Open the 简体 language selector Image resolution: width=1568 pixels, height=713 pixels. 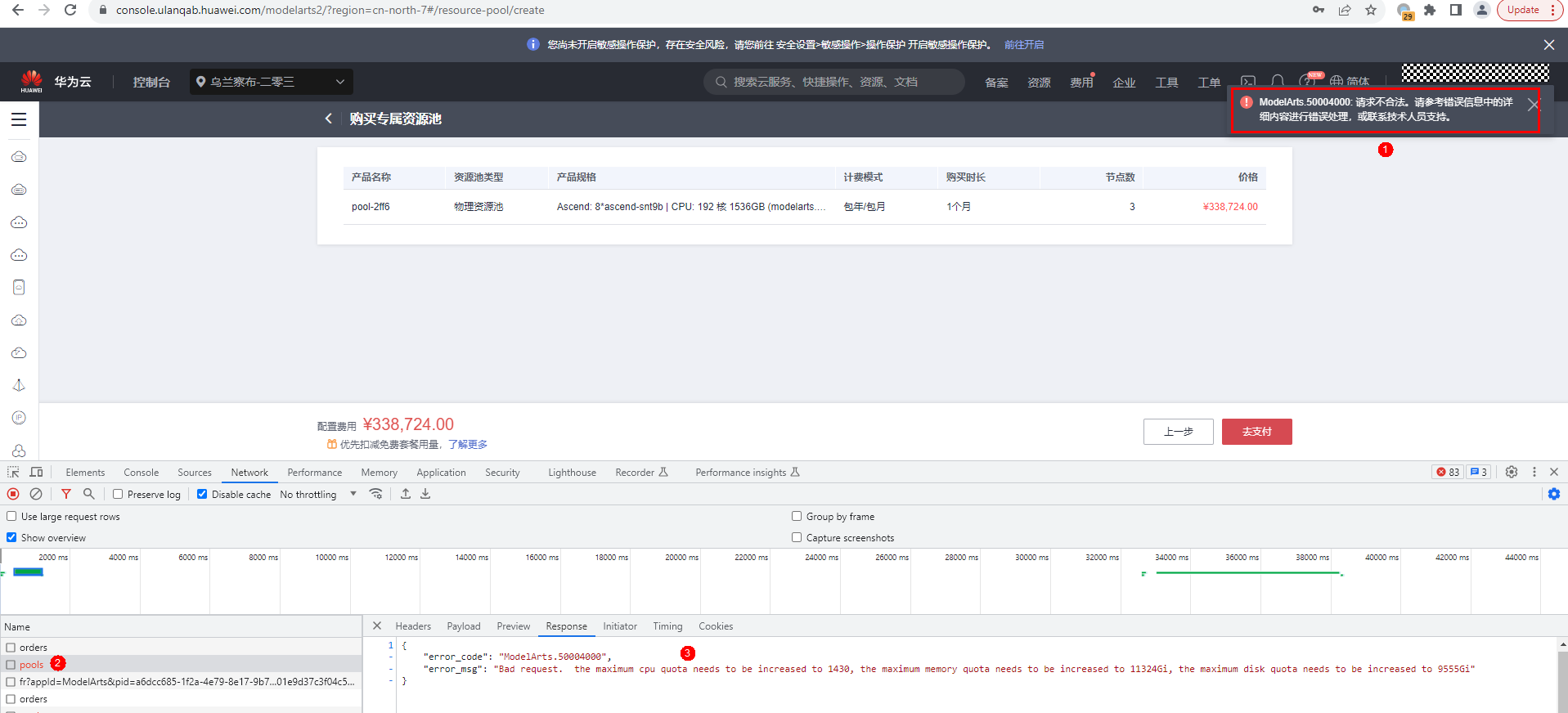tap(1350, 82)
